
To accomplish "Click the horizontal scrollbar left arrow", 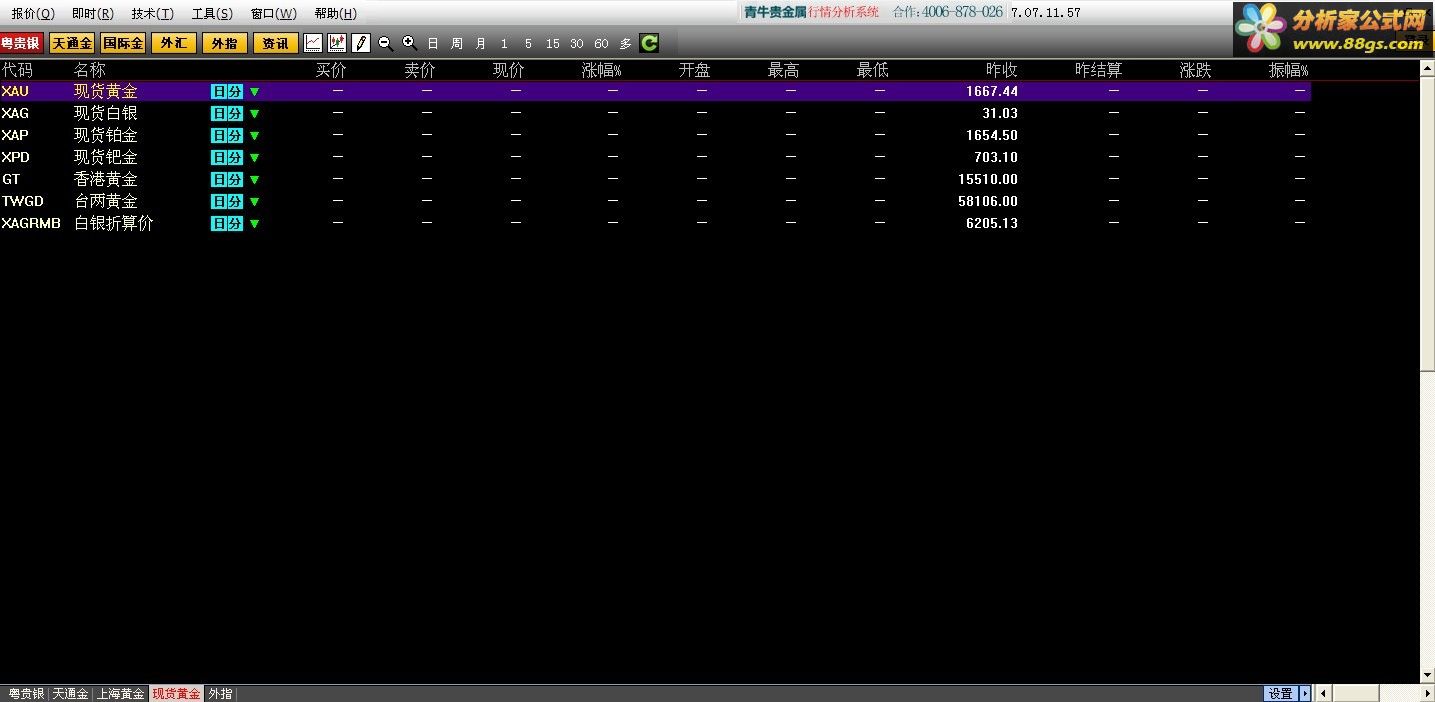I will (x=1325, y=693).
